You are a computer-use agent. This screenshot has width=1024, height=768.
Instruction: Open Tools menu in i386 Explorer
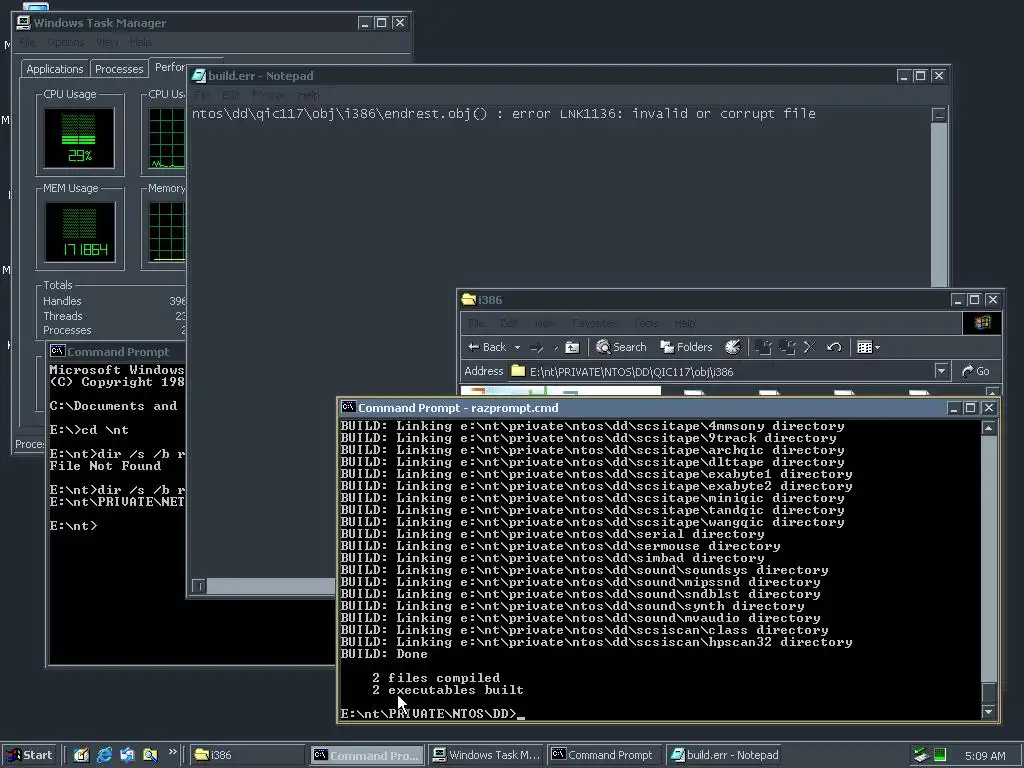point(646,323)
